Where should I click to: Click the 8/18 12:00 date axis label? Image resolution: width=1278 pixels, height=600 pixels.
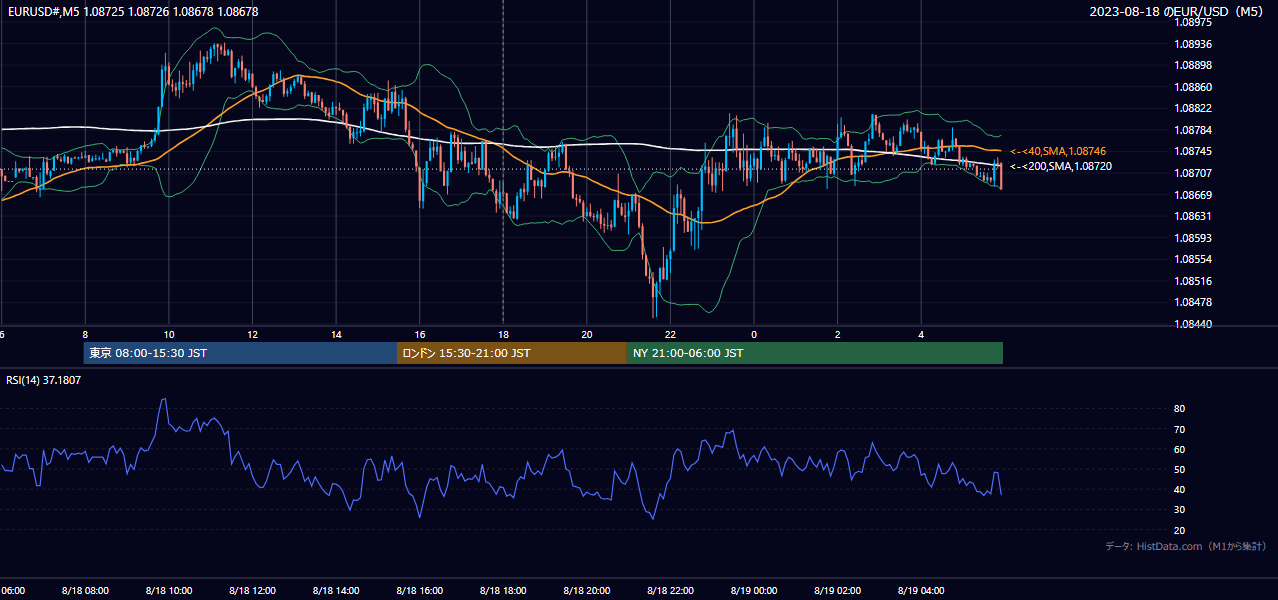click(x=252, y=590)
